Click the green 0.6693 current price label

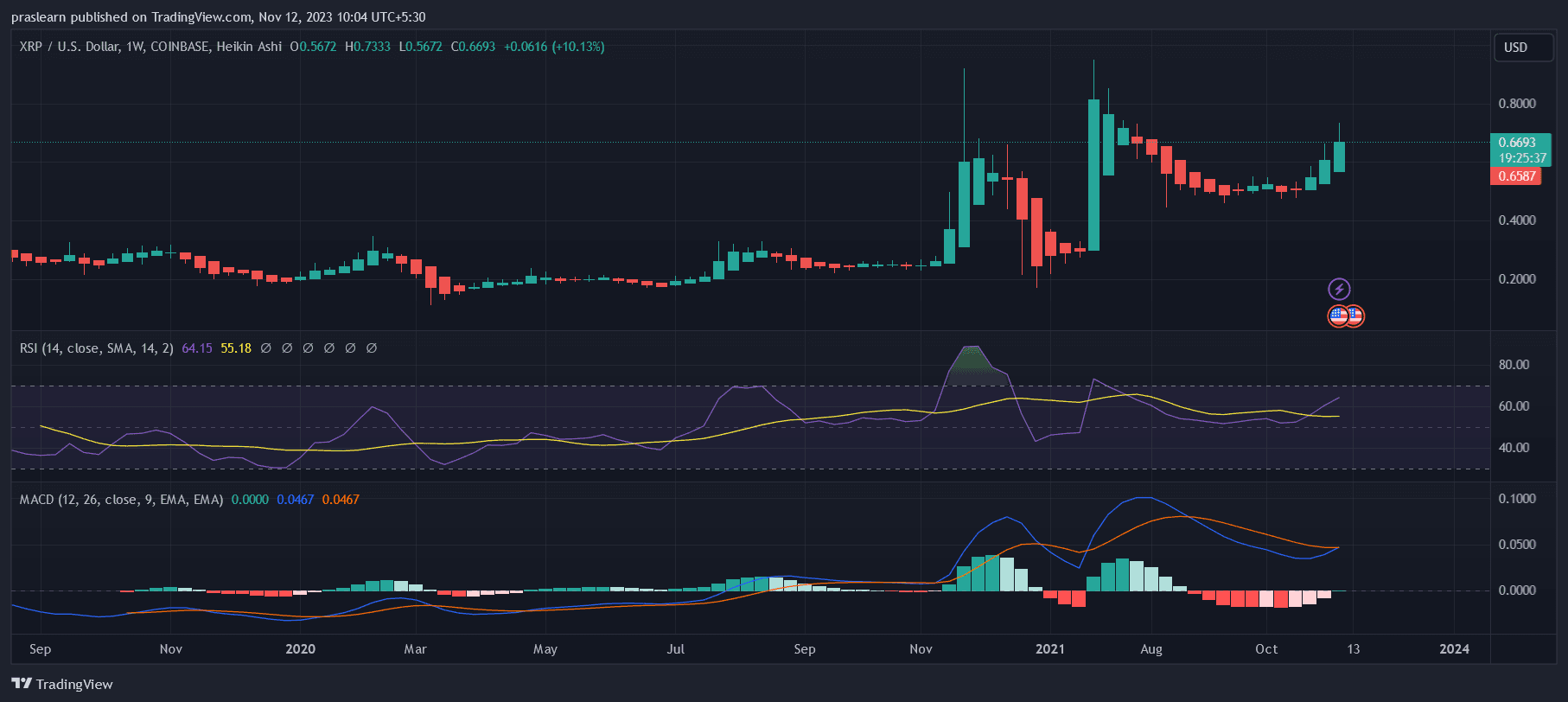tap(1520, 143)
